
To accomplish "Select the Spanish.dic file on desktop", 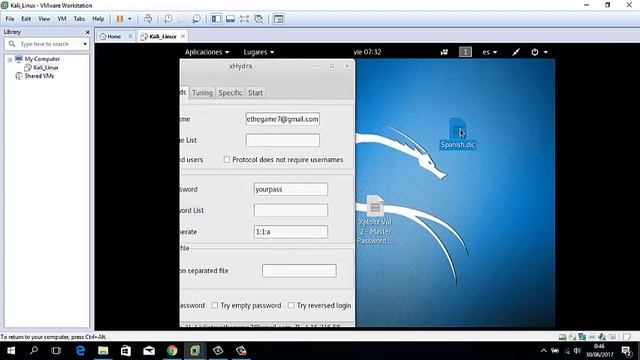I will tap(458, 133).
